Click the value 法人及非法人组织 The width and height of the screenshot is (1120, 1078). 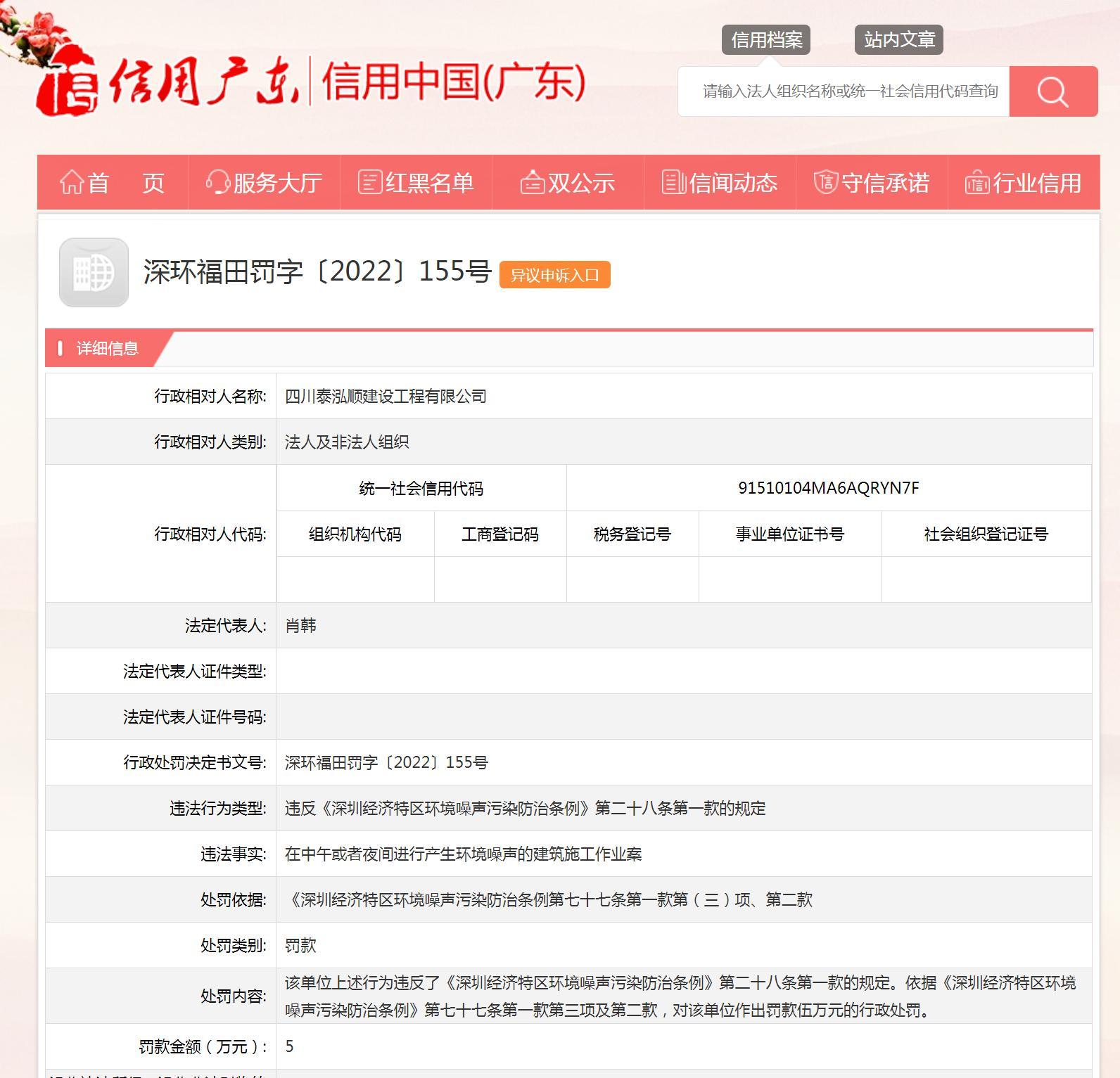coord(347,442)
